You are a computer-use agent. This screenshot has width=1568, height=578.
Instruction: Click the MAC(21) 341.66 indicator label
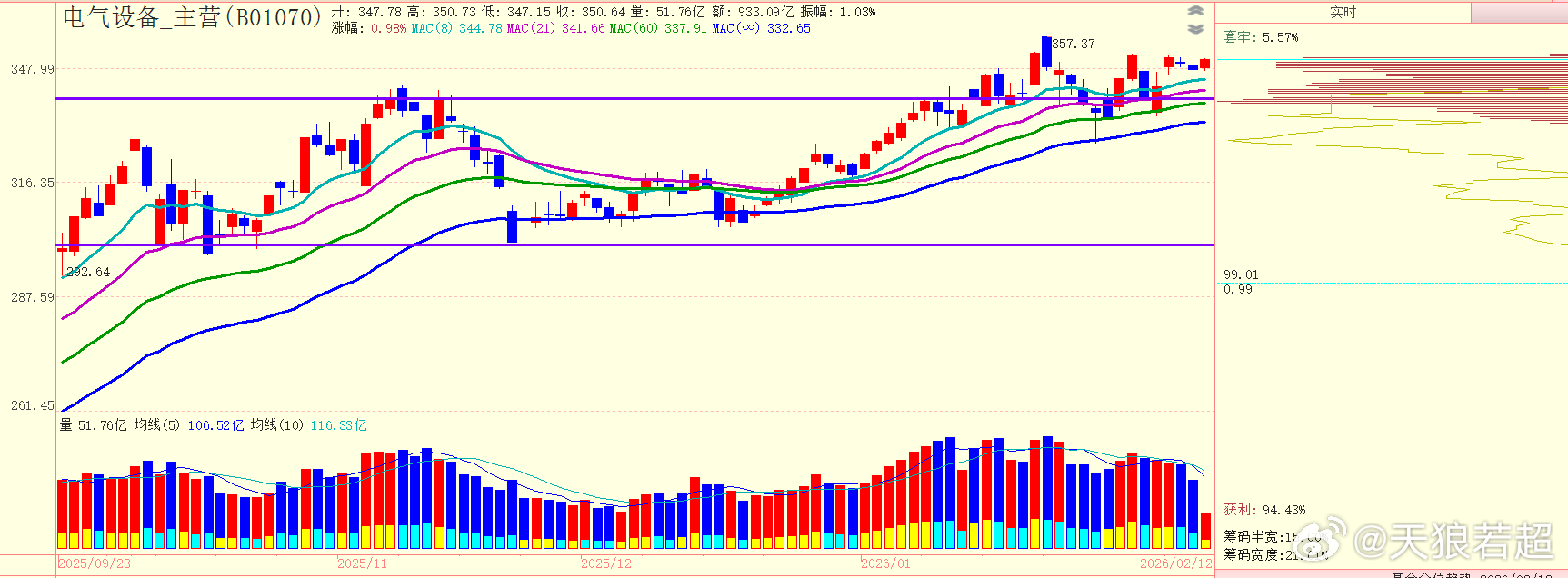pyautogui.click(x=555, y=28)
